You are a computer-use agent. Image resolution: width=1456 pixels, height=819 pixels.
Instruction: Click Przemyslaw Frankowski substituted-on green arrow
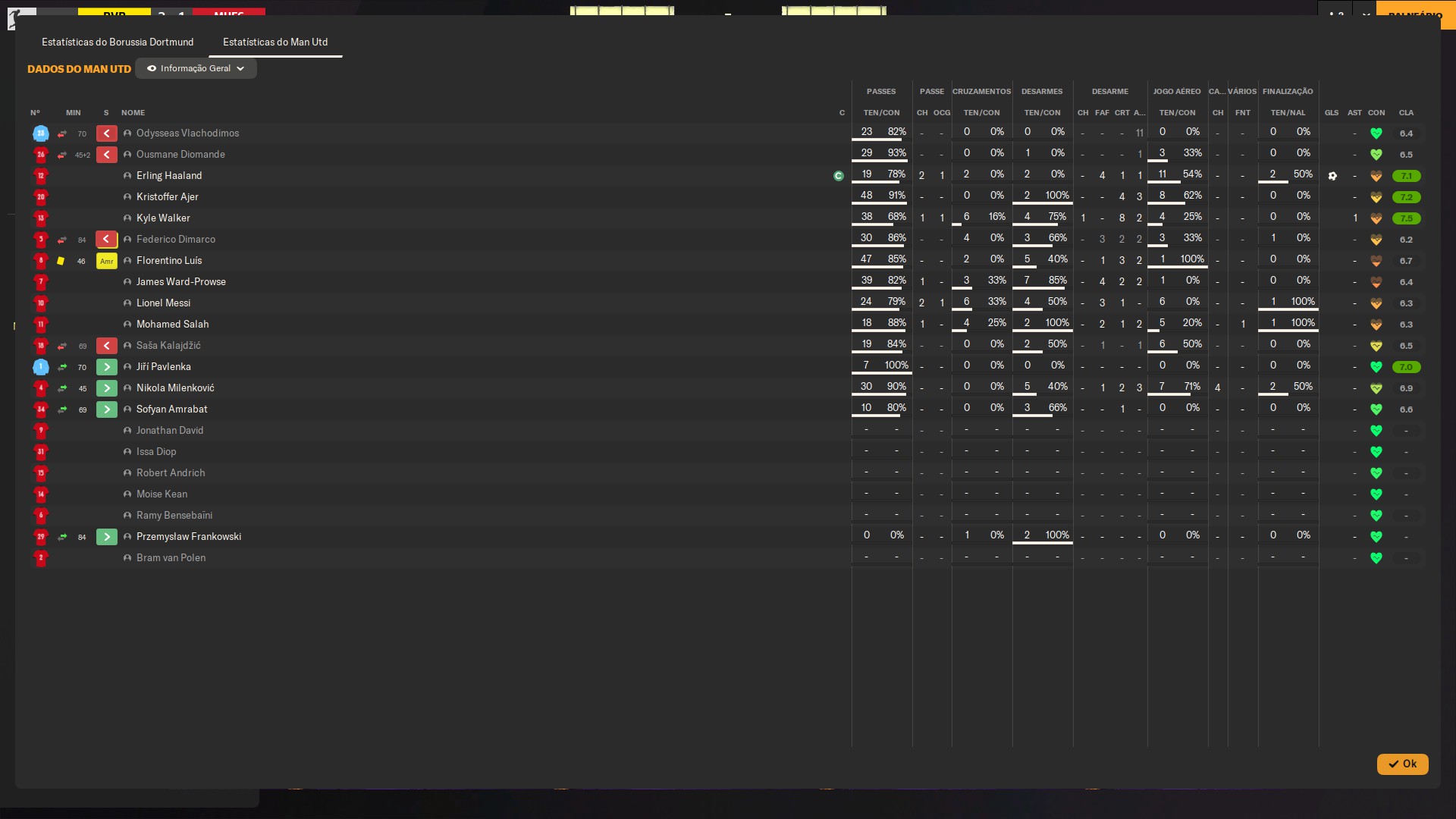(107, 537)
